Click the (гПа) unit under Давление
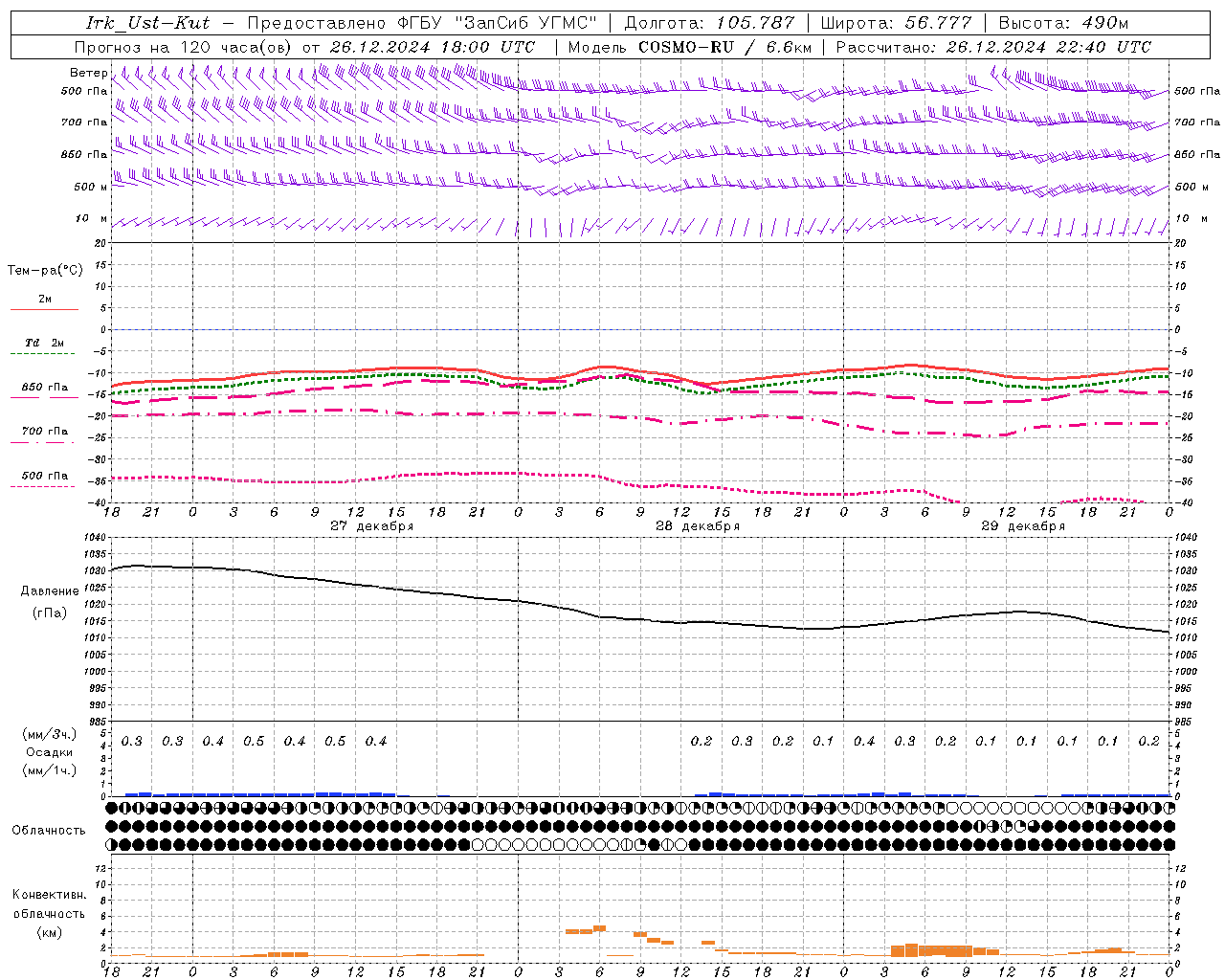1225x980 pixels. 50,613
